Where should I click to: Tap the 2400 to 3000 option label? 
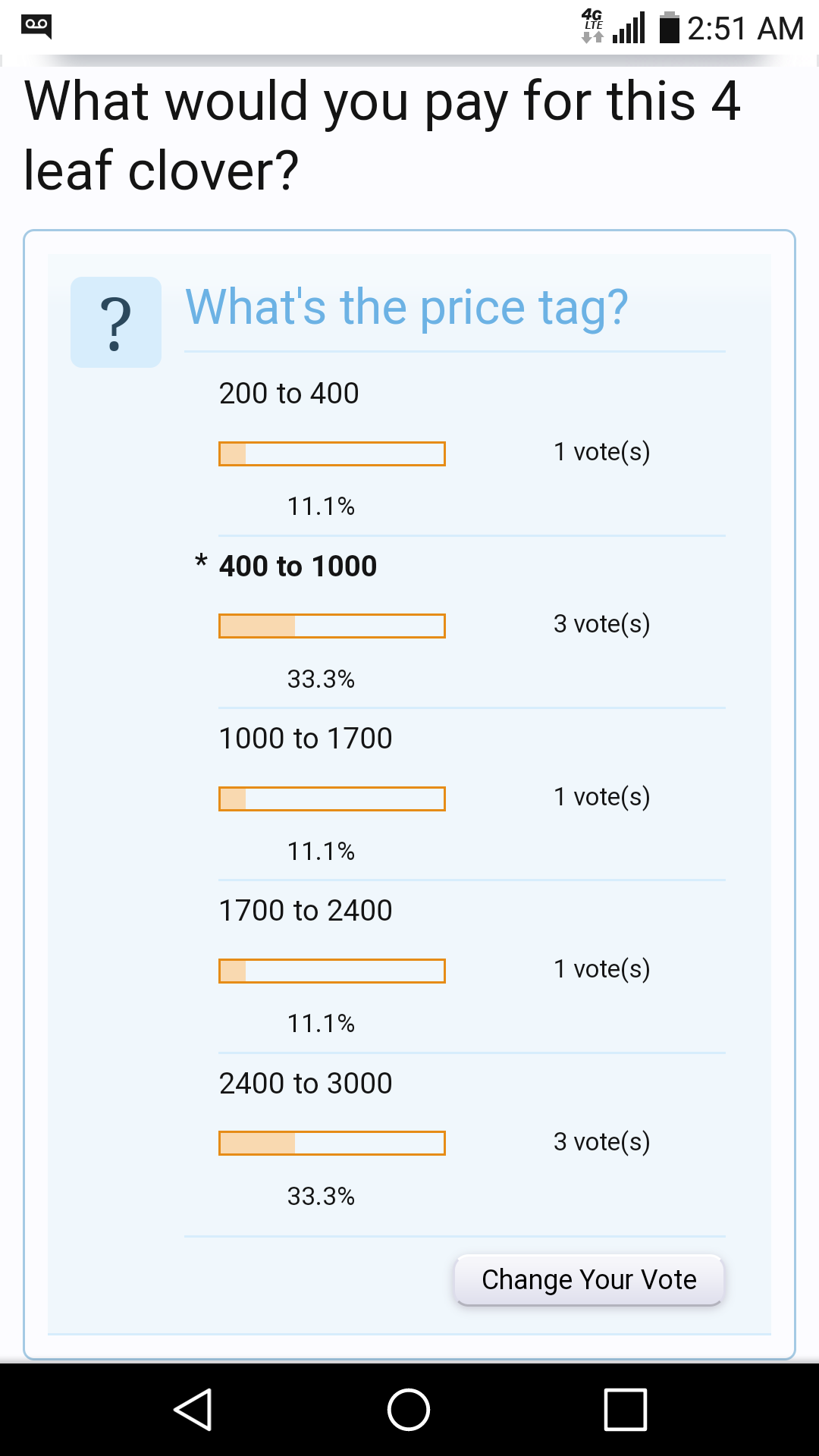(x=306, y=1084)
